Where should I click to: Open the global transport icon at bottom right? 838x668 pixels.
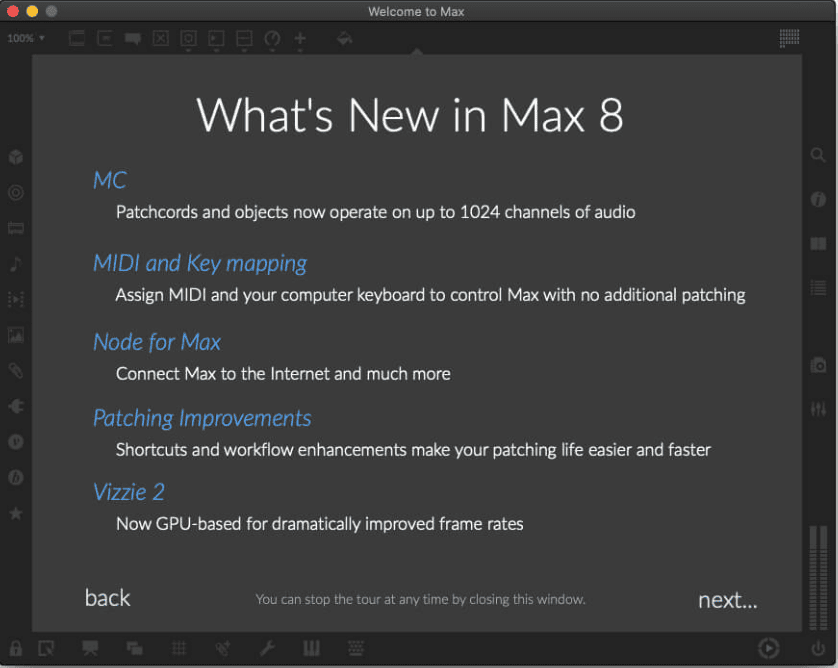point(769,648)
